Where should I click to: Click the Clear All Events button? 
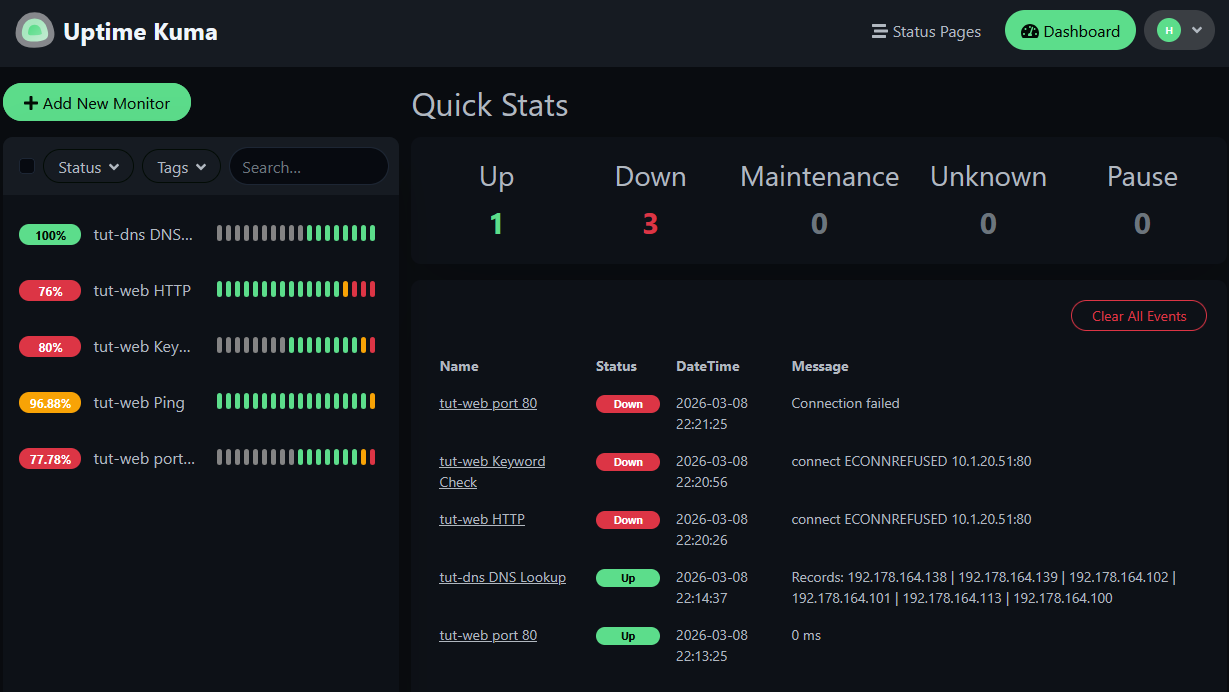pos(1138,315)
